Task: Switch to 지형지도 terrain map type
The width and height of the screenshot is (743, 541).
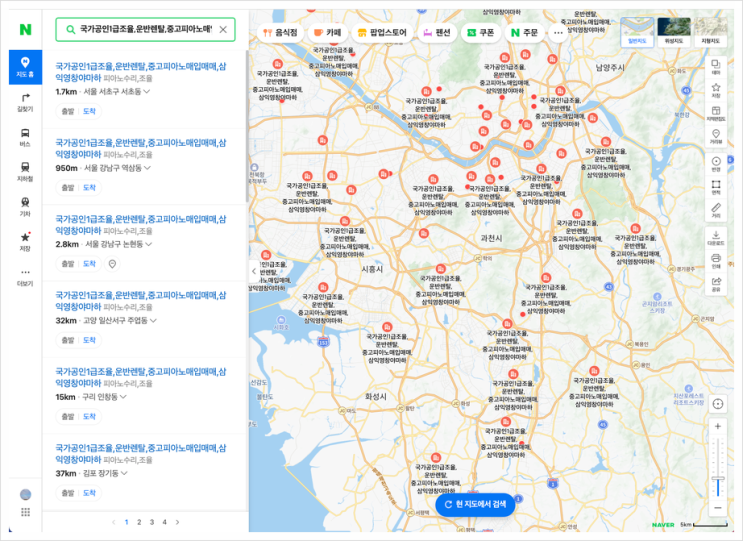Action: coord(710,32)
